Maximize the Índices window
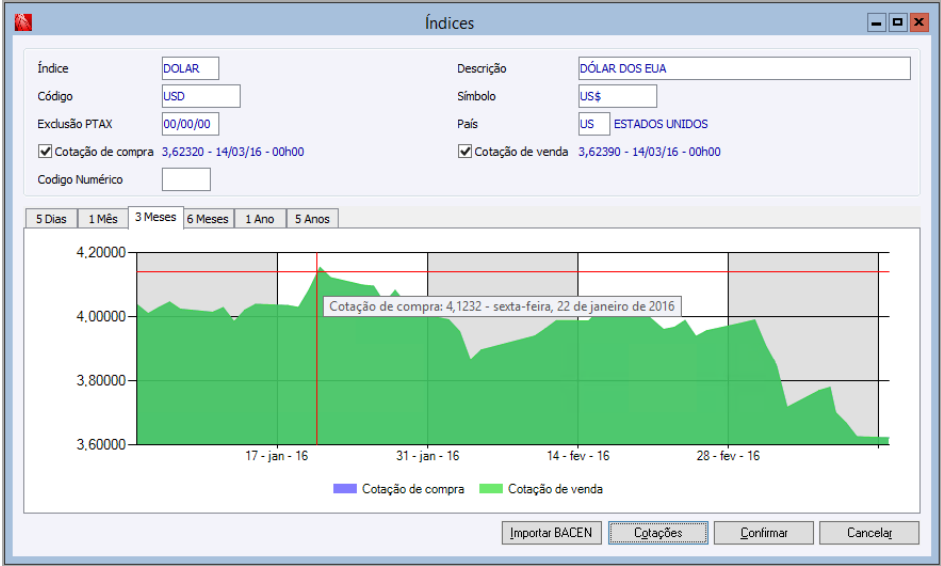Viewport: 941px width, 566px height. [x=898, y=23]
